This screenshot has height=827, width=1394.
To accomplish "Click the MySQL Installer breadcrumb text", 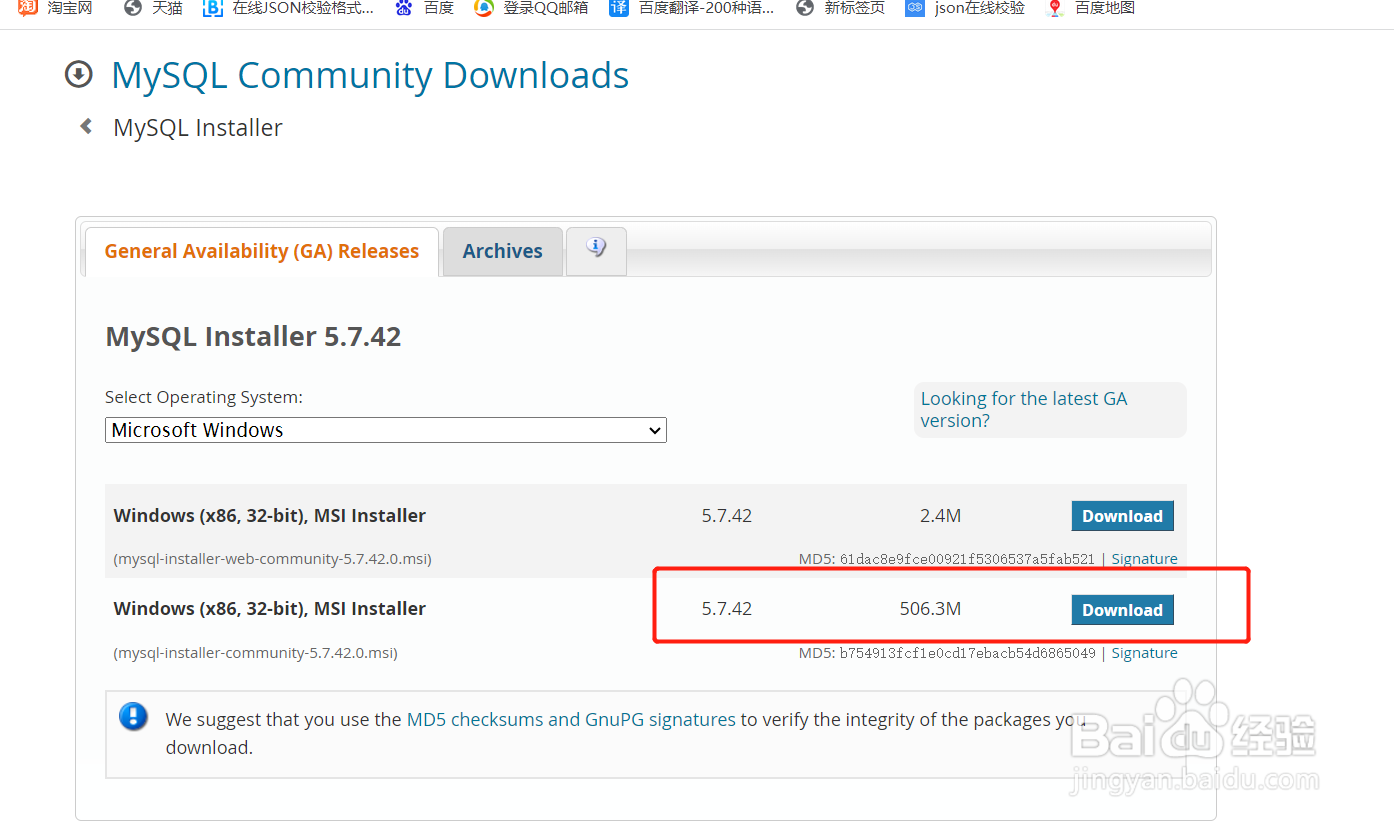I will (x=198, y=128).
